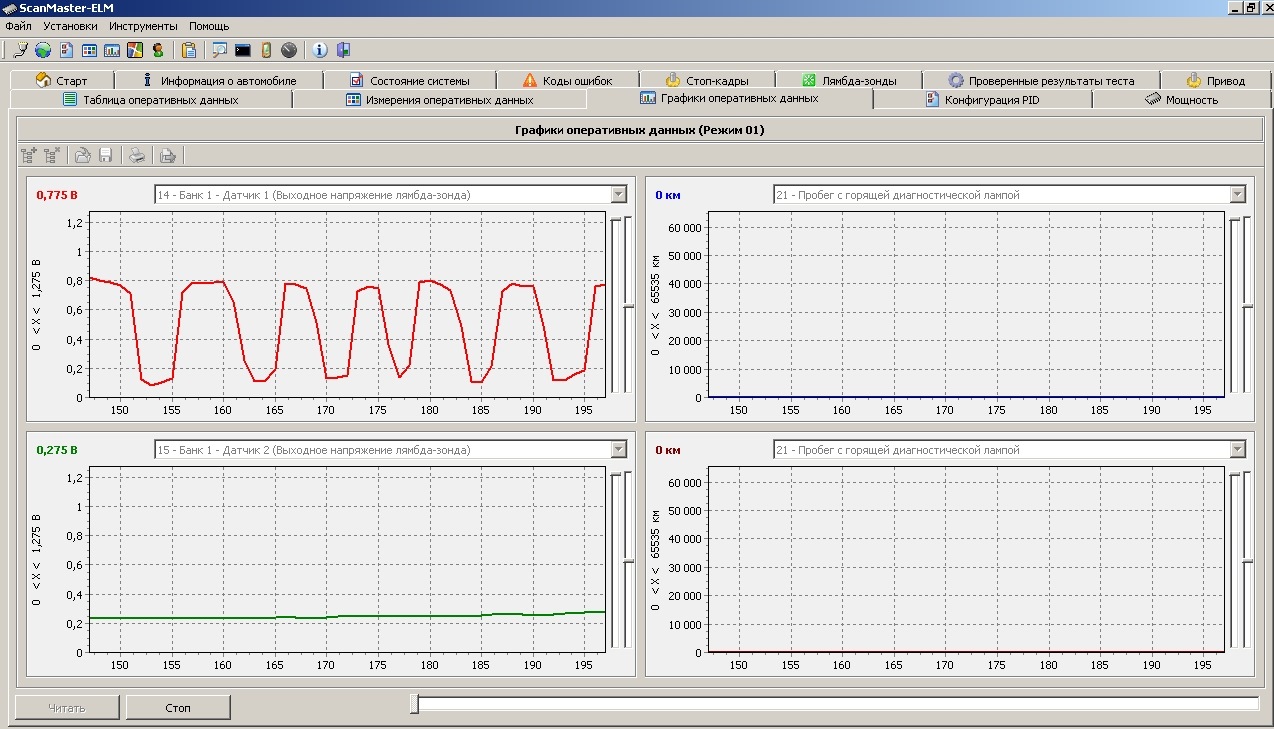Click the user person toolbar icon
This screenshot has width=1274, height=729.
click(x=158, y=50)
